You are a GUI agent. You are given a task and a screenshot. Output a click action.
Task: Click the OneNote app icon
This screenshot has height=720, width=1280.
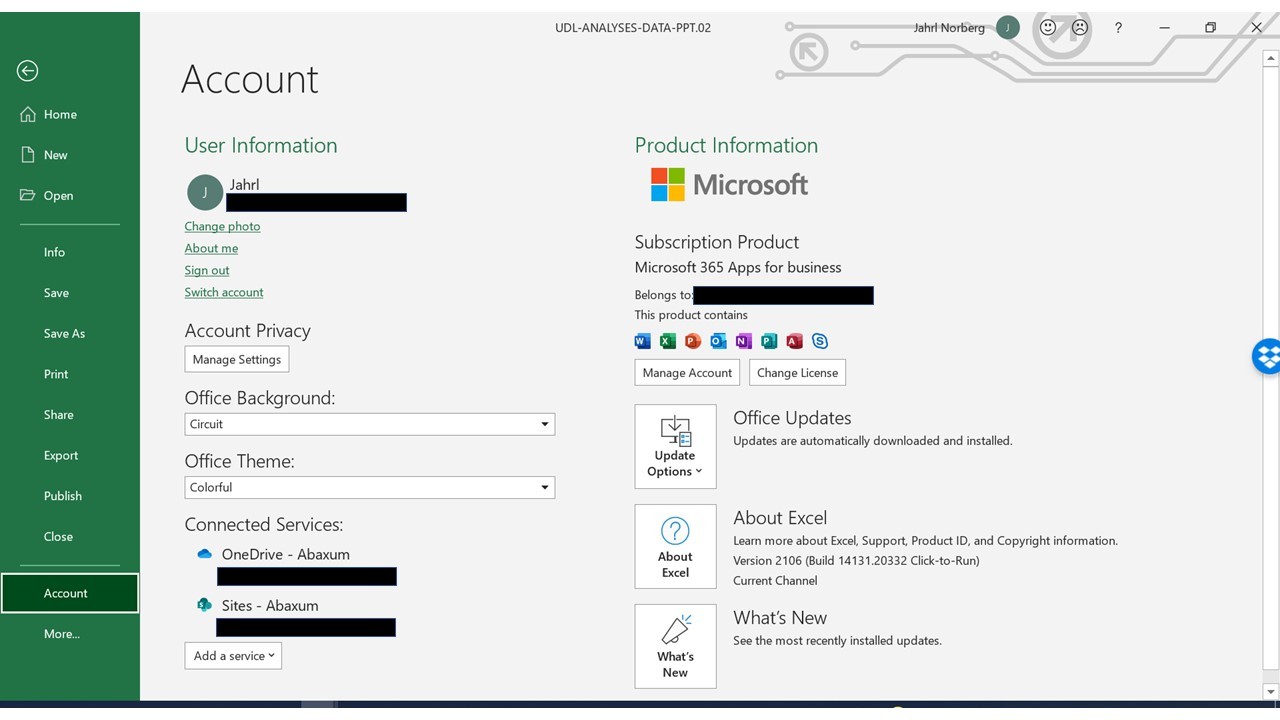click(743, 341)
